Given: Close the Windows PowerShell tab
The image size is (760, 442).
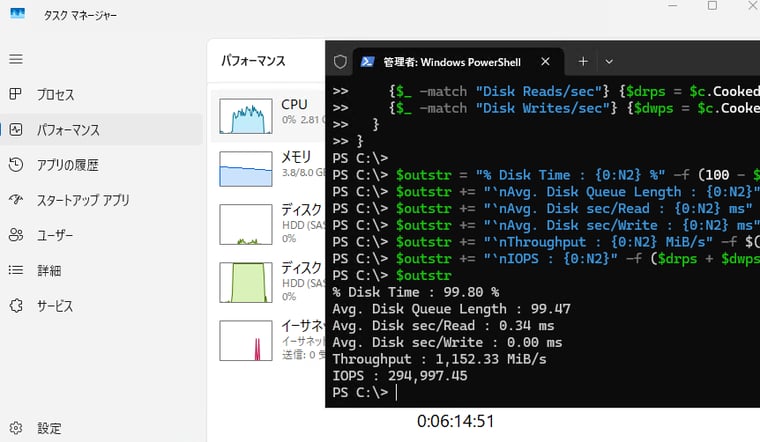Looking at the screenshot, I should click(x=545, y=62).
